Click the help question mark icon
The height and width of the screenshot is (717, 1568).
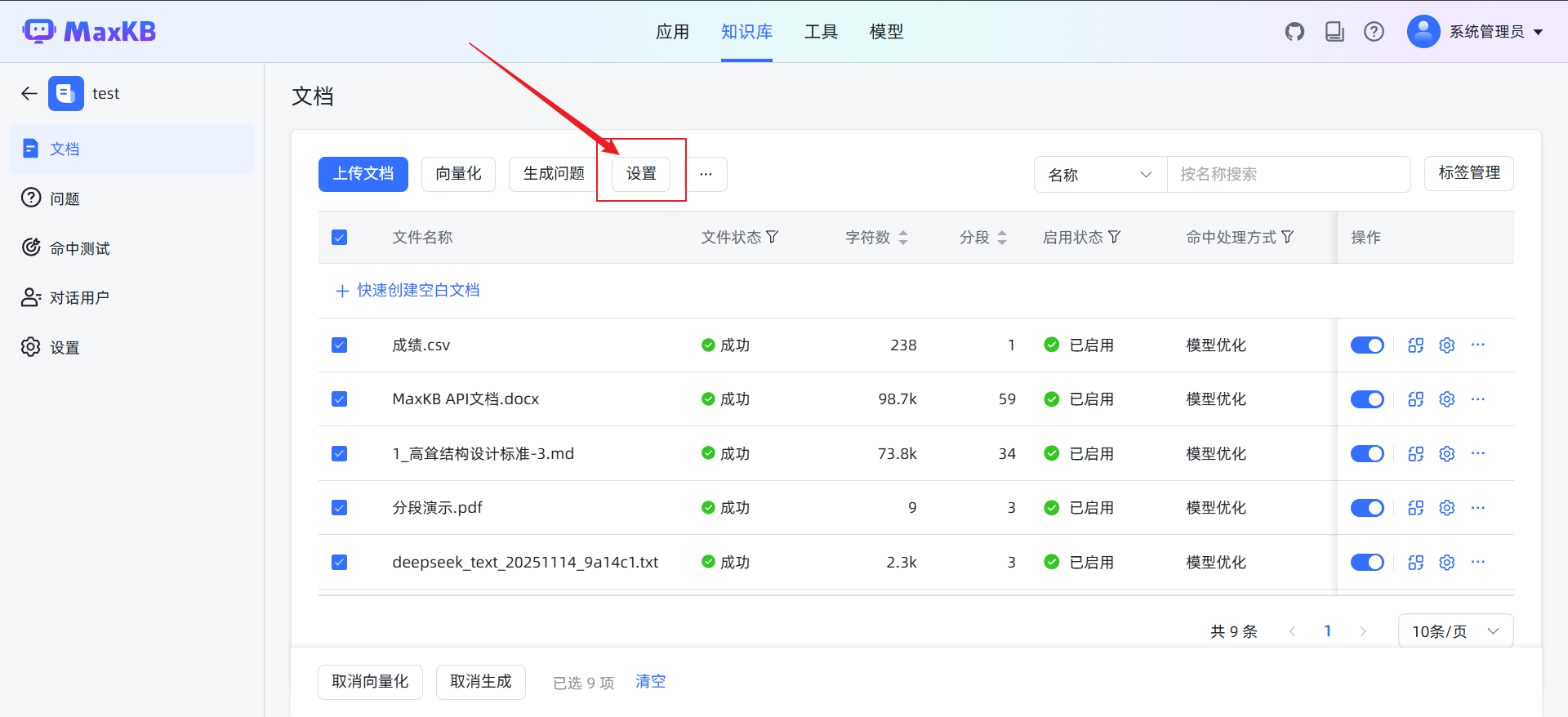1374,32
